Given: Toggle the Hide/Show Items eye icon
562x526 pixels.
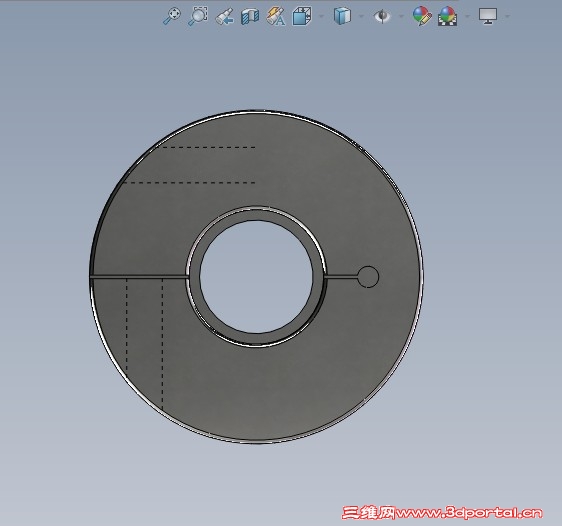Looking at the screenshot, I should point(382,16).
